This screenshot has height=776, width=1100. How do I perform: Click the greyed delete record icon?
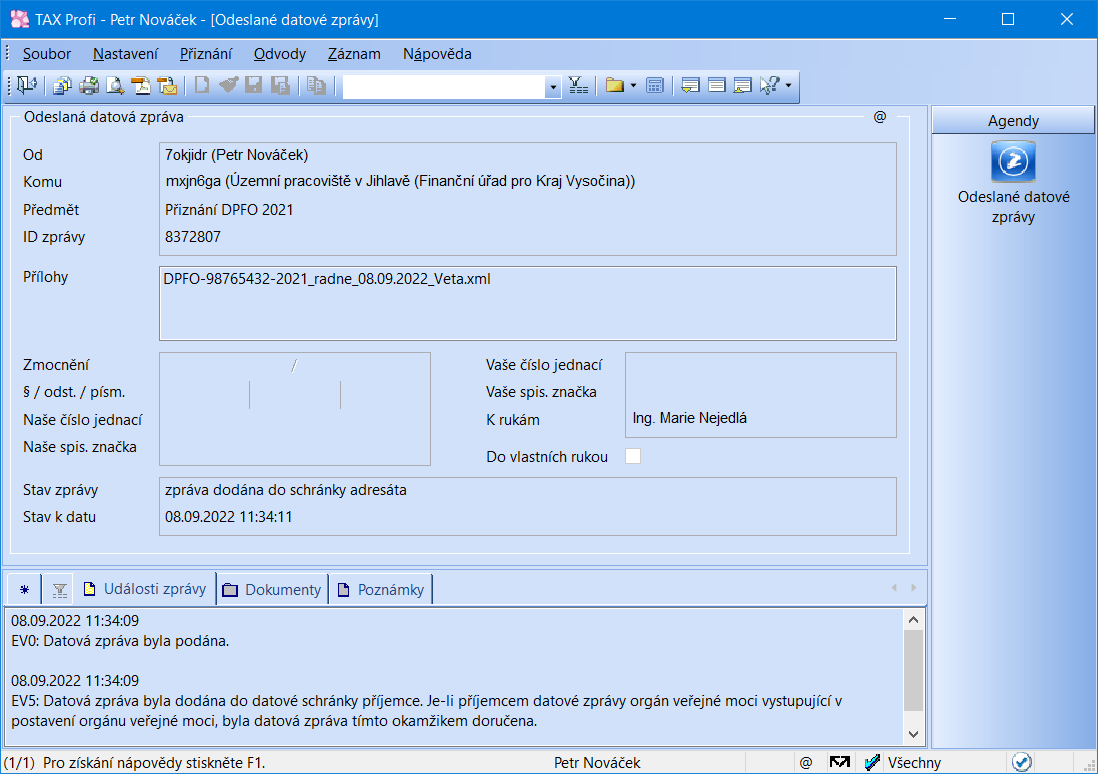pos(229,86)
